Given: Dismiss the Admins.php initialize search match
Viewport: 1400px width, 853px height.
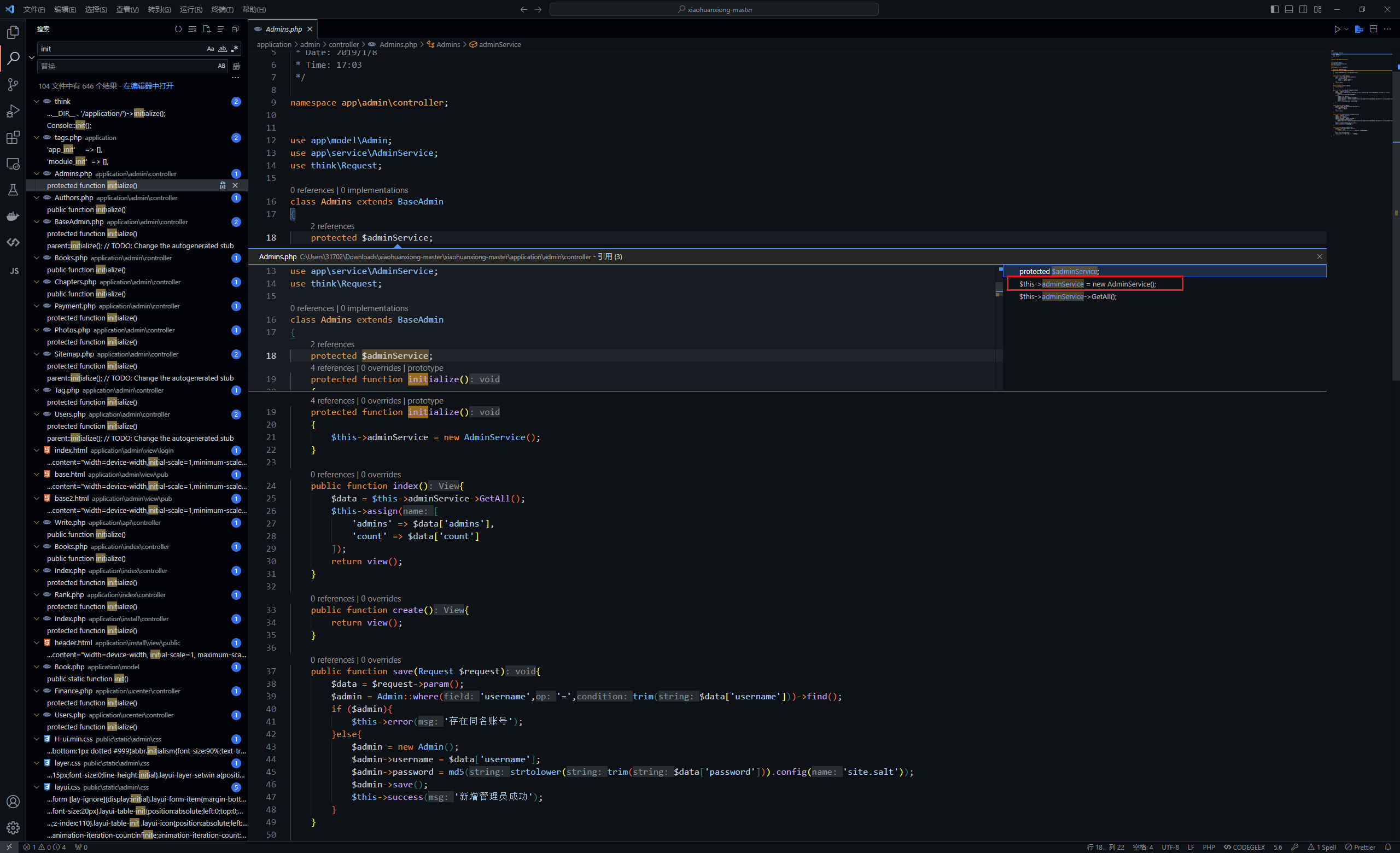Looking at the screenshot, I should click(235, 186).
